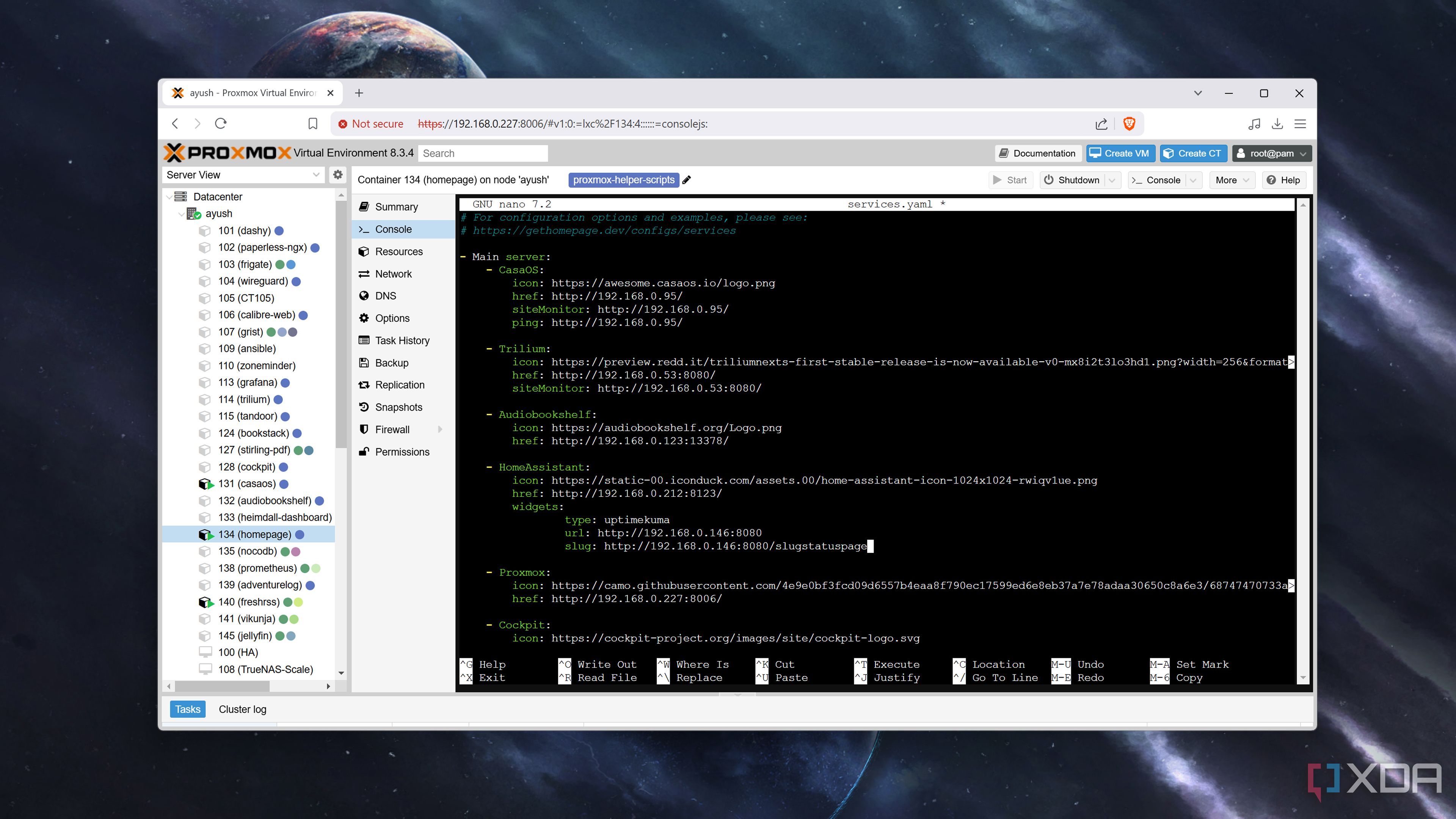Switch to the Tasks tab
This screenshot has width=1456, height=819.
pos(188,709)
